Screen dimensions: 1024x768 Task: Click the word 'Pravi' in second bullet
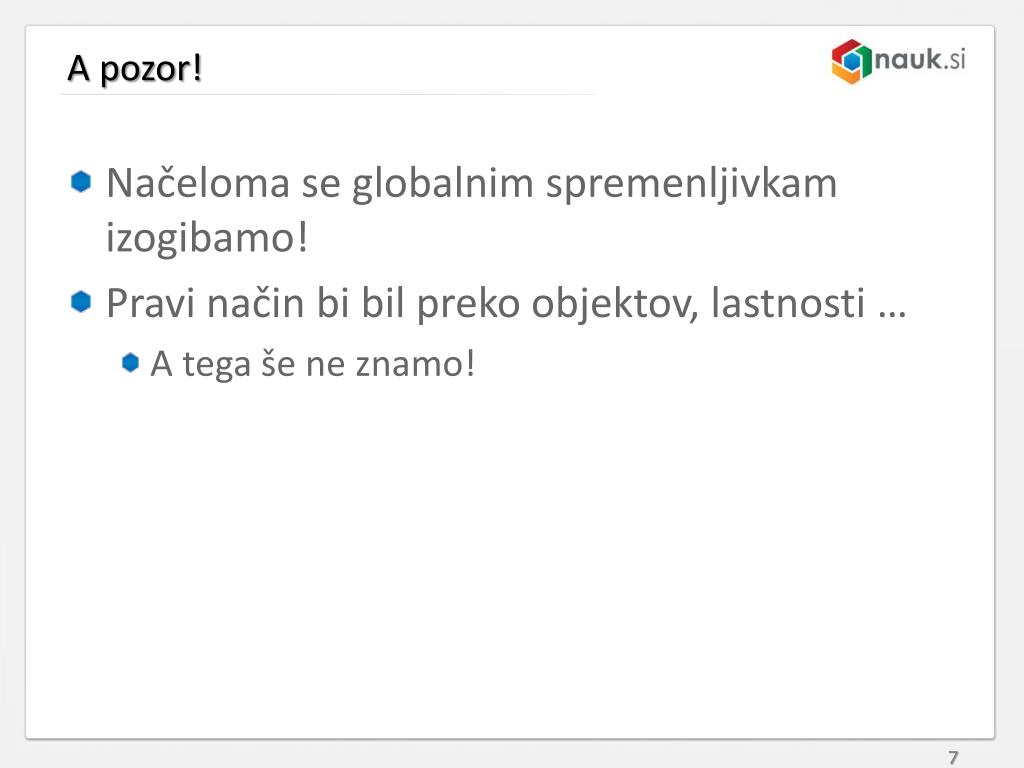pyautogui.click(x=150, y=304)
